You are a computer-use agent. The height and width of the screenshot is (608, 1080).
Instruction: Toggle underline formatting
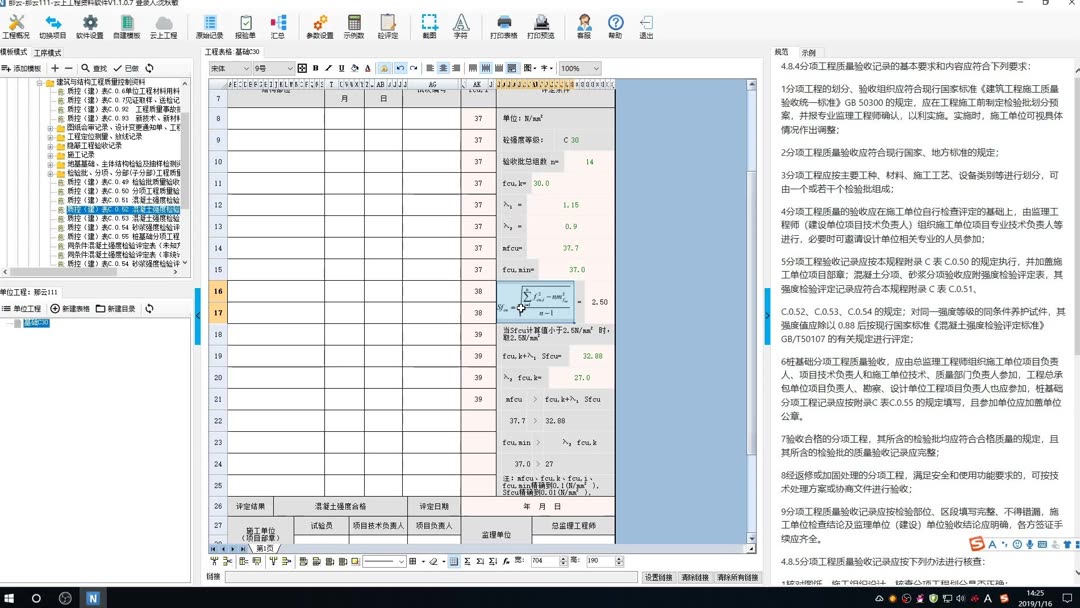coord(342,68)
